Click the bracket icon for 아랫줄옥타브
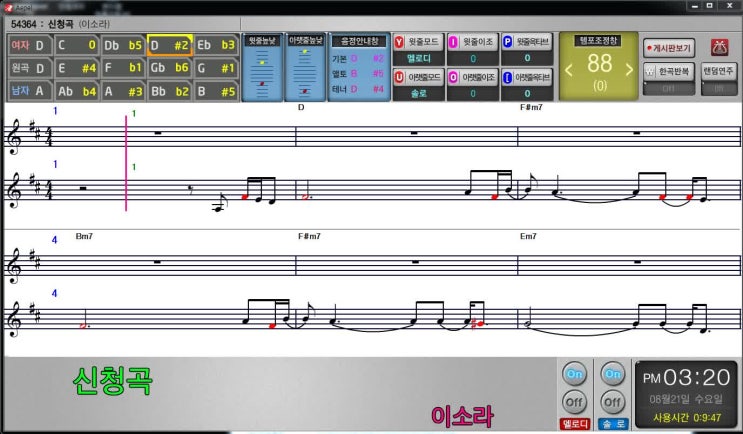The image size is (743, 434). click(x=507, y=77)
